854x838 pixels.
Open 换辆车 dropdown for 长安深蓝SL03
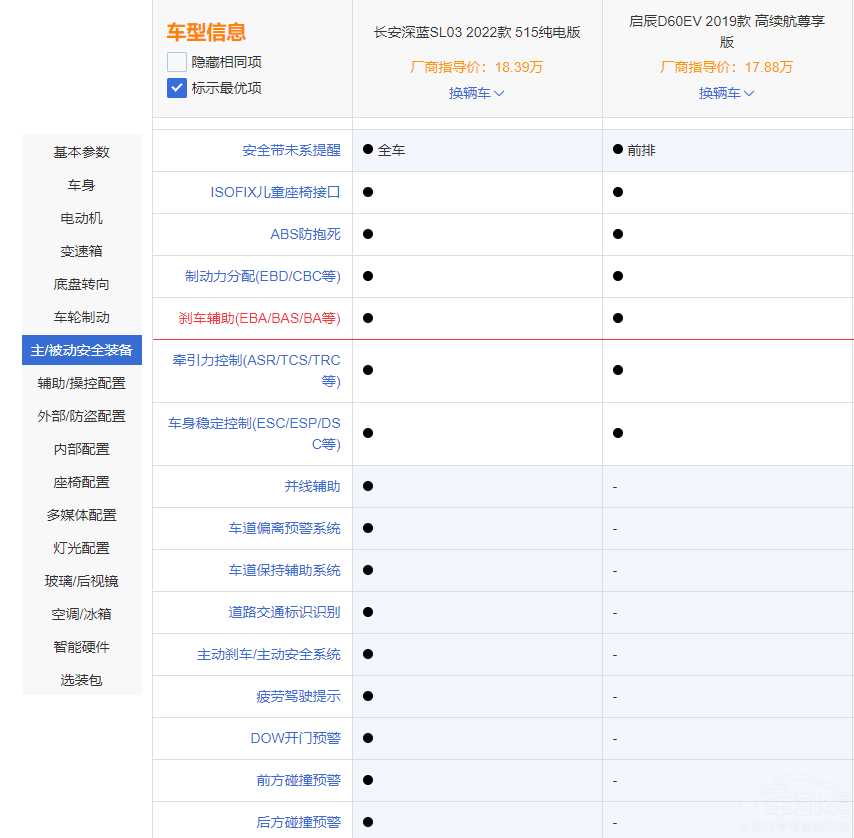pyautogui.click(x=476, y=93)
